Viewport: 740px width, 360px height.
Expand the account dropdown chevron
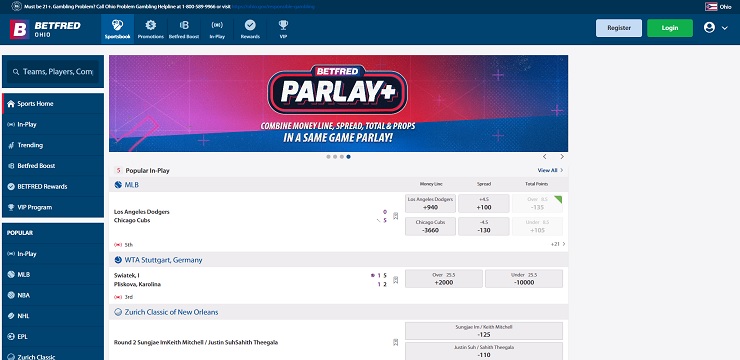click(725, 28)
